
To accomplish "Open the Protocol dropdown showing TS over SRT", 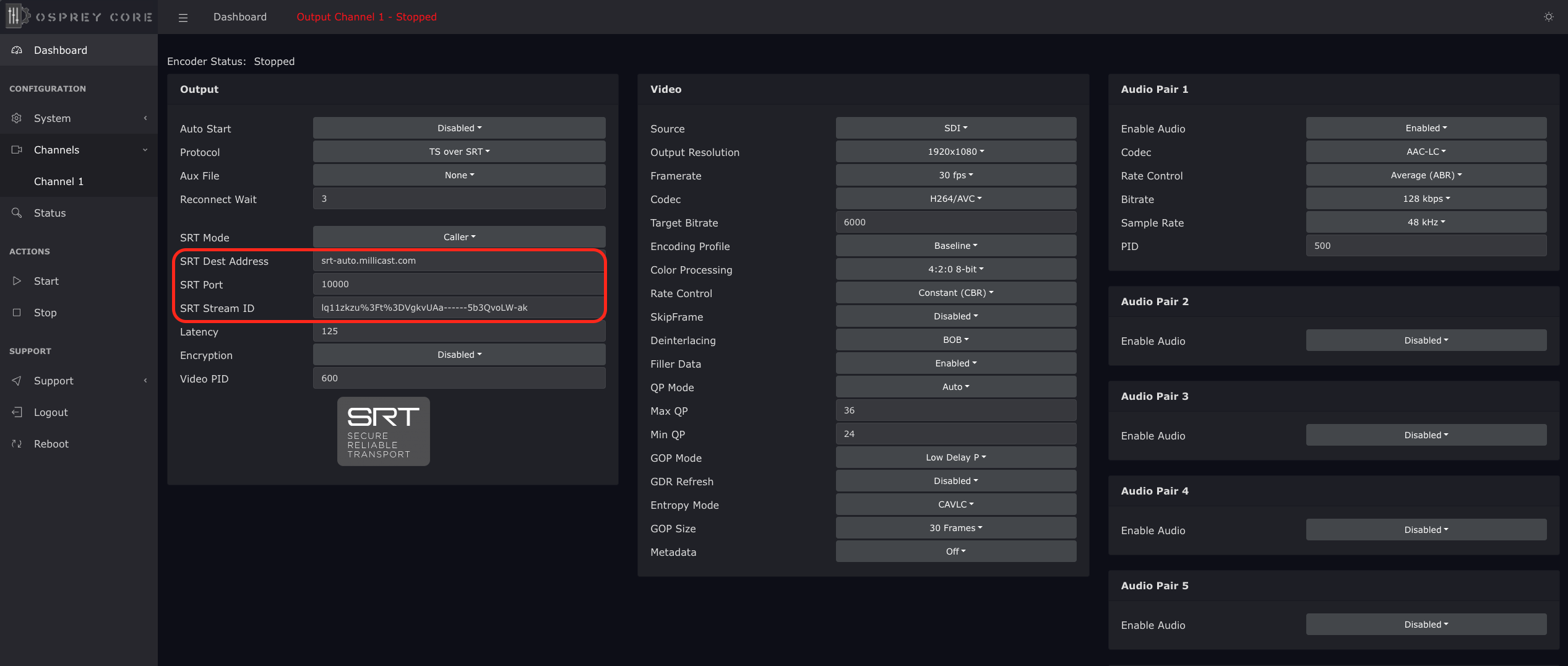I will (x=459, y=152).
